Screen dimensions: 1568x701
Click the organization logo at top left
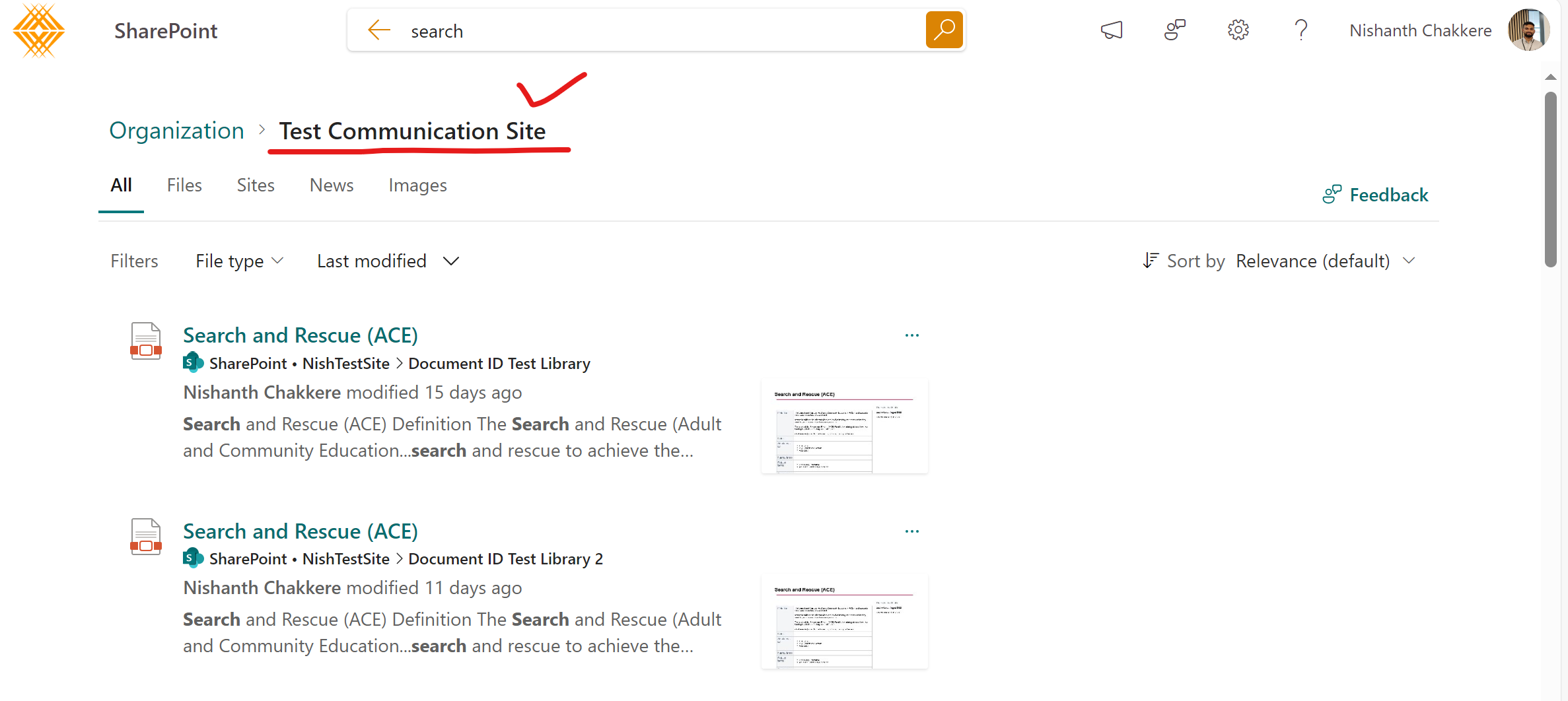coord(38,30)
